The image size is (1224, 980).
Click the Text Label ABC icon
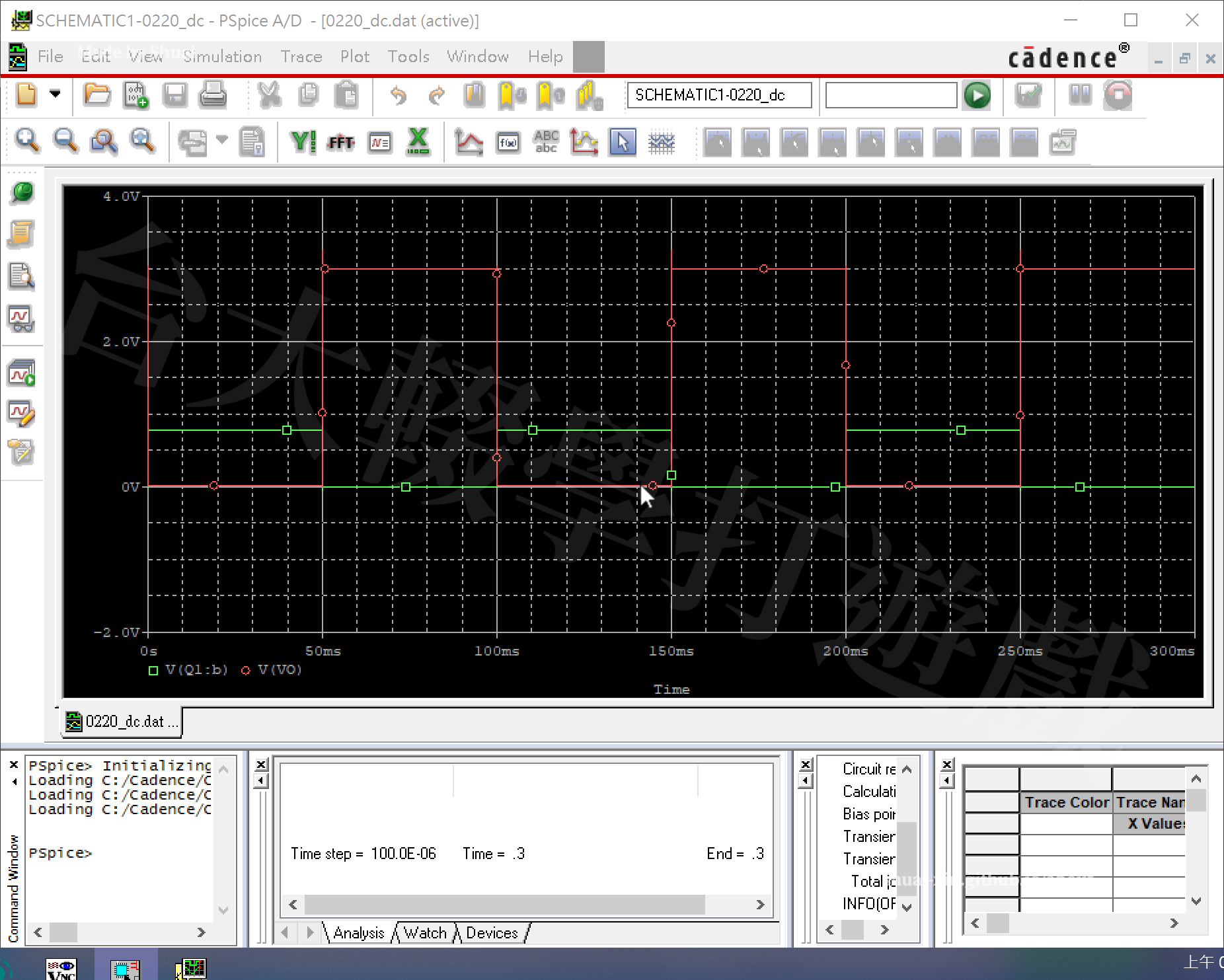point(546,141)
